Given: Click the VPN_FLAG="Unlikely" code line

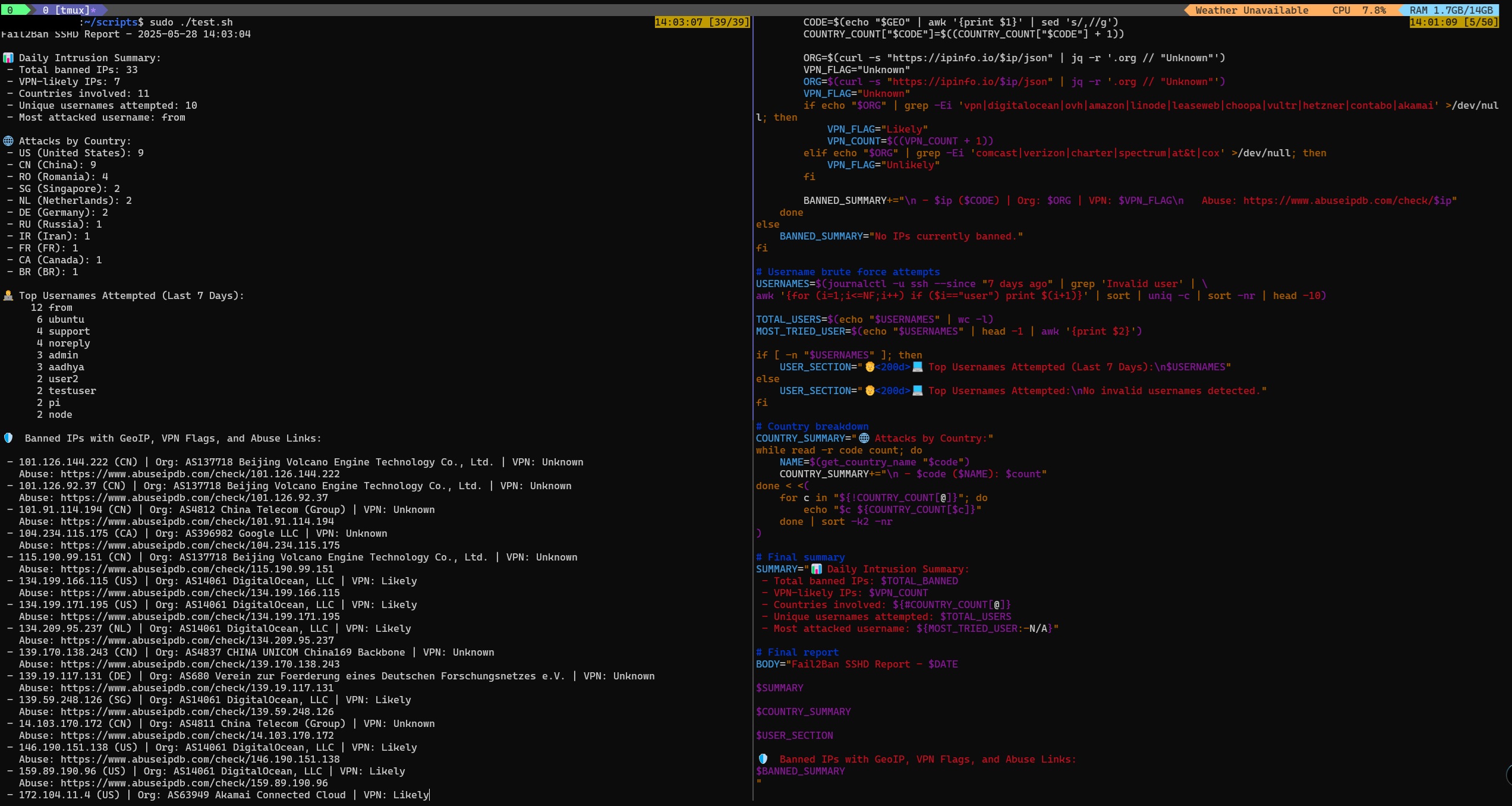Looking at the screenshot, I should 884,165.
